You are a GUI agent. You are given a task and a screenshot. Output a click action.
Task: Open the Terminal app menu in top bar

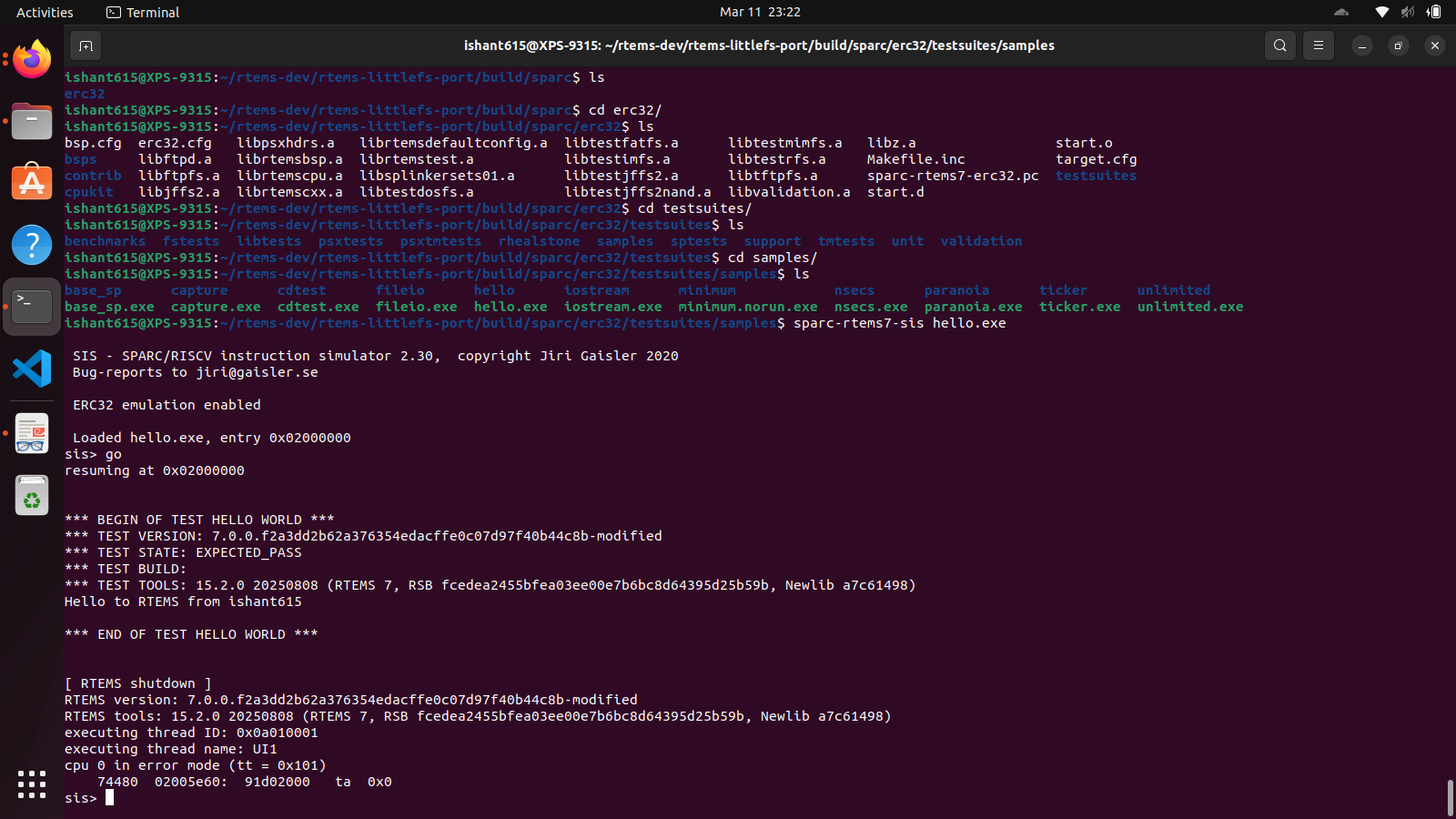[x=143, y=12]
